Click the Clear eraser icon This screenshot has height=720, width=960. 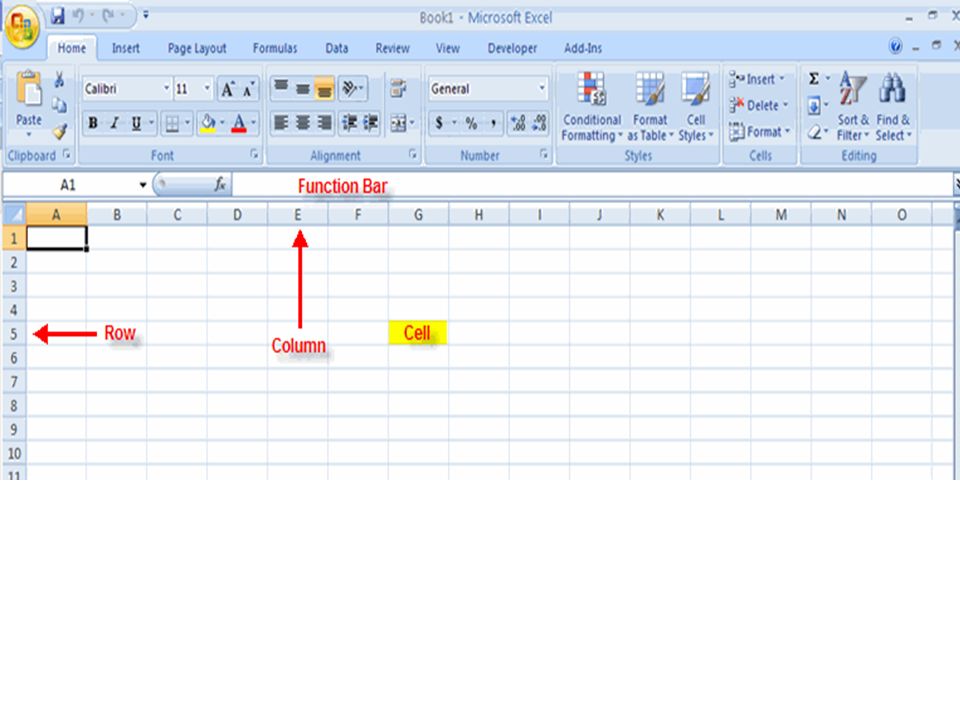(814, 132)
